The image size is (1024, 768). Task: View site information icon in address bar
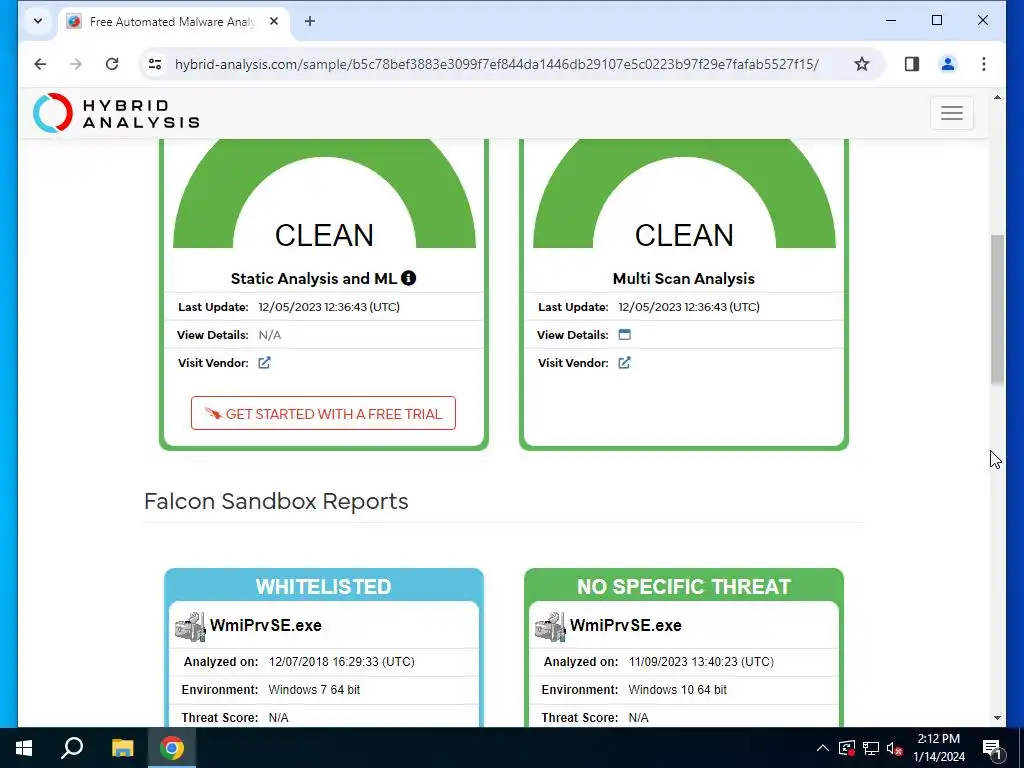[x=155, y=64]
